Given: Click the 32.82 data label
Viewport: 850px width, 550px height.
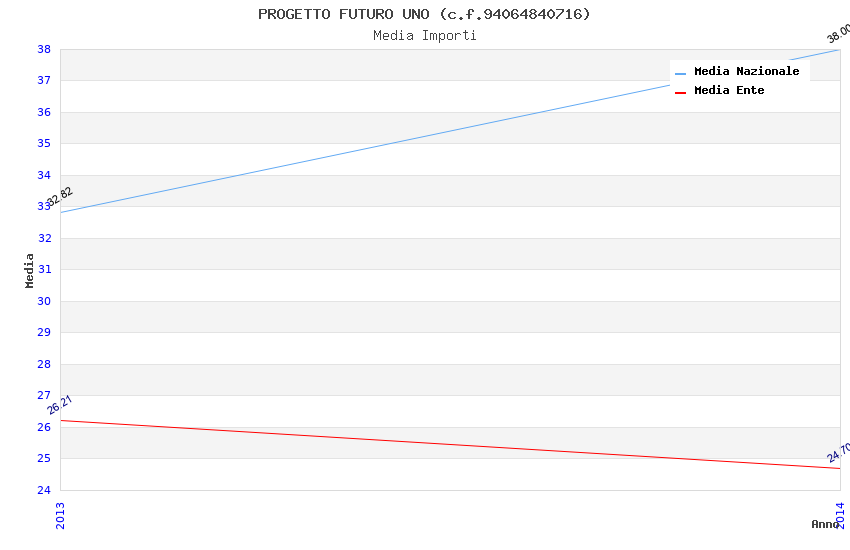Looking at the screenshot, I should tap(60, 196).
